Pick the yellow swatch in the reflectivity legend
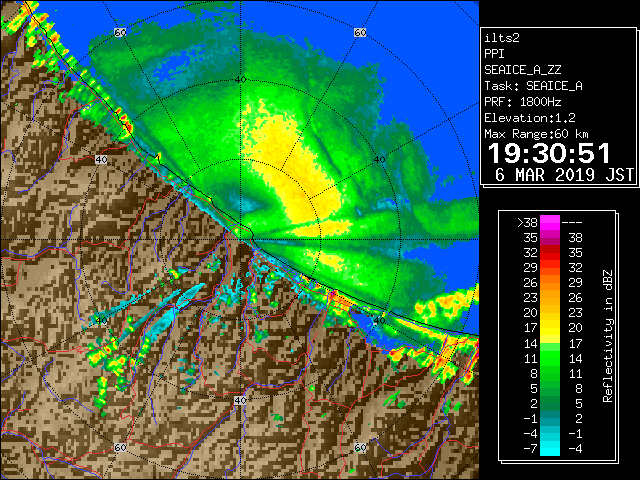640x480 pixels. click(550, 328)
